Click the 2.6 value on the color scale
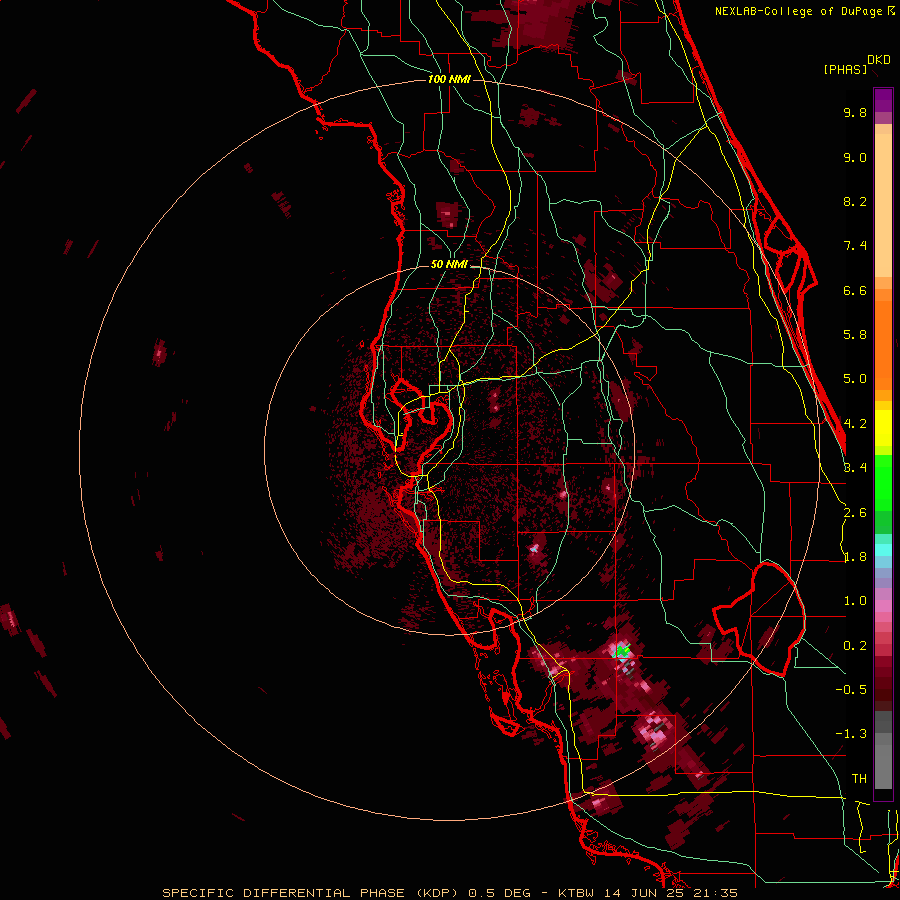Viewport: 900px width, 900px height. (x=855, y=513)
